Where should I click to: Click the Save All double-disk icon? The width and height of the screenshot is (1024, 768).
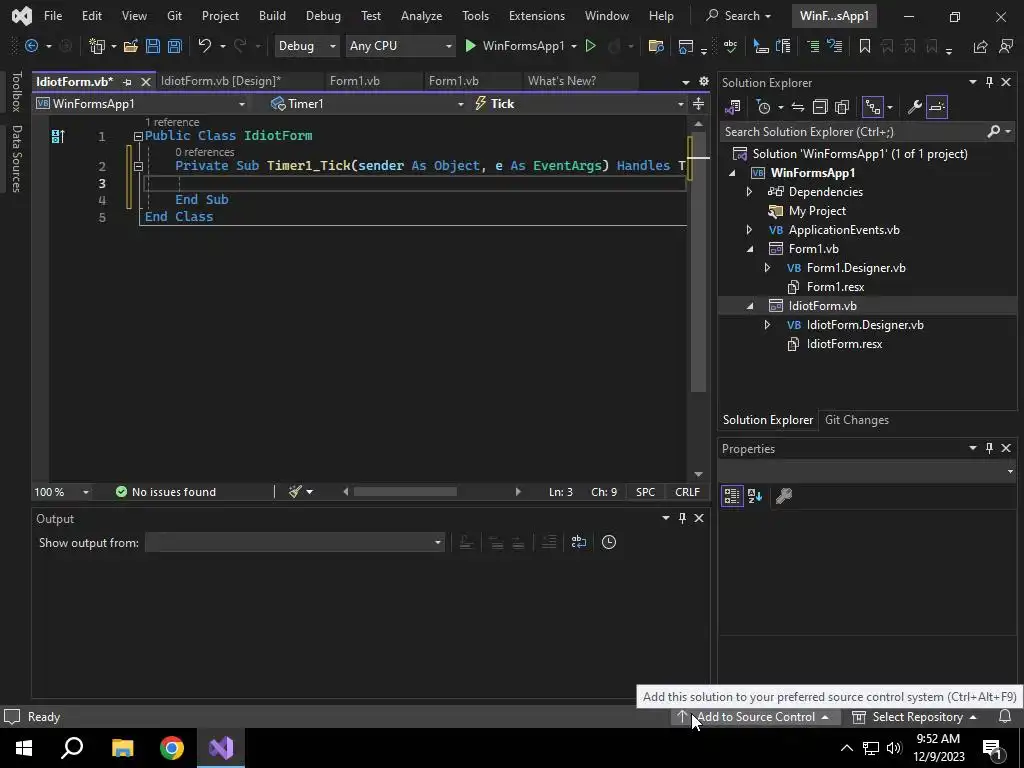tap(174, 46)
